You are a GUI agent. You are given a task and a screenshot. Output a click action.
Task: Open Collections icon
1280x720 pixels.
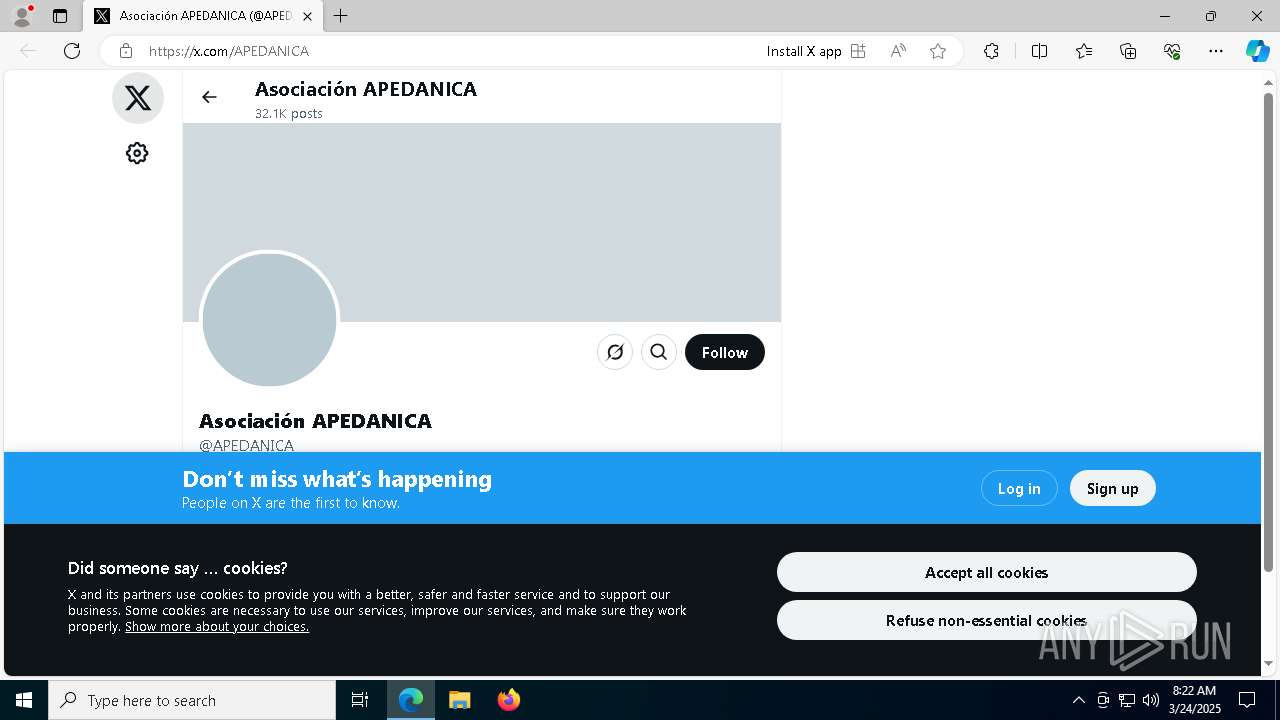pos(1128,51)
